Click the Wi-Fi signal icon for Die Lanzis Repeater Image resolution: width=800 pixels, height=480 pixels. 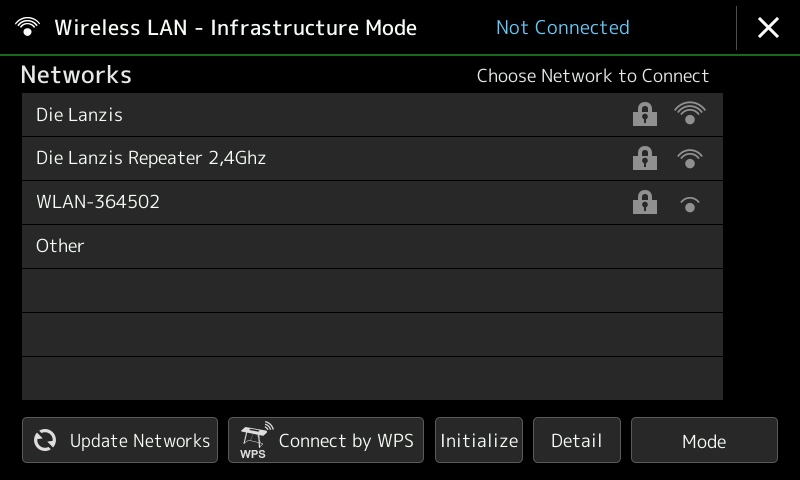point(689,158)
